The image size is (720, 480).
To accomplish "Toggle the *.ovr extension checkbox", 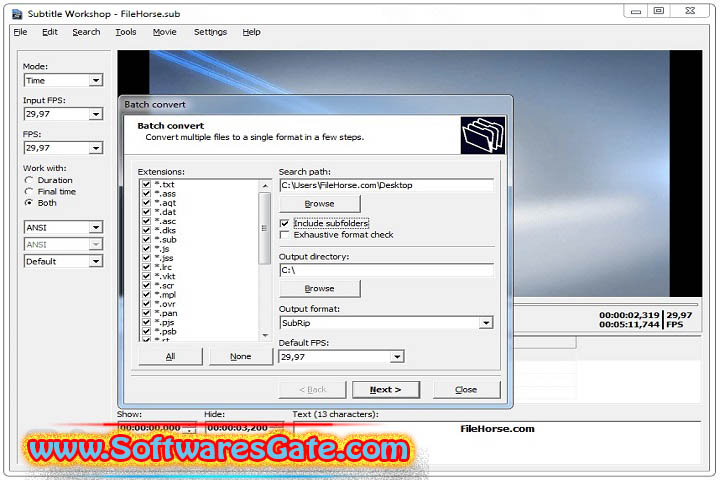I will 146,304.
